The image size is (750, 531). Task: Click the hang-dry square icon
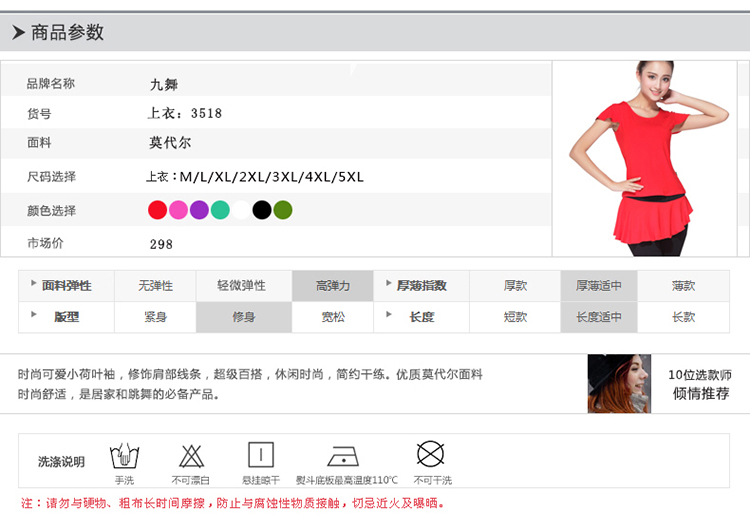point(260,456)
